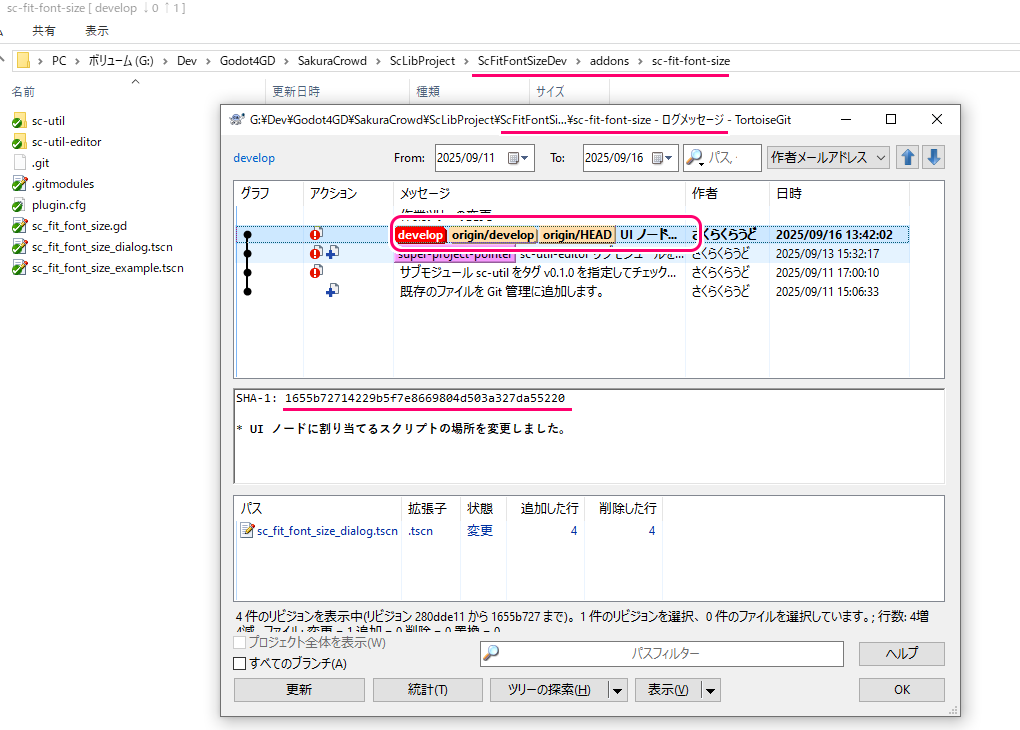Screen dimensions: 1020x730
Task: Click the modified file icon of sc_fit_font_size_dialog.tscn
Action: click(247, 531)
